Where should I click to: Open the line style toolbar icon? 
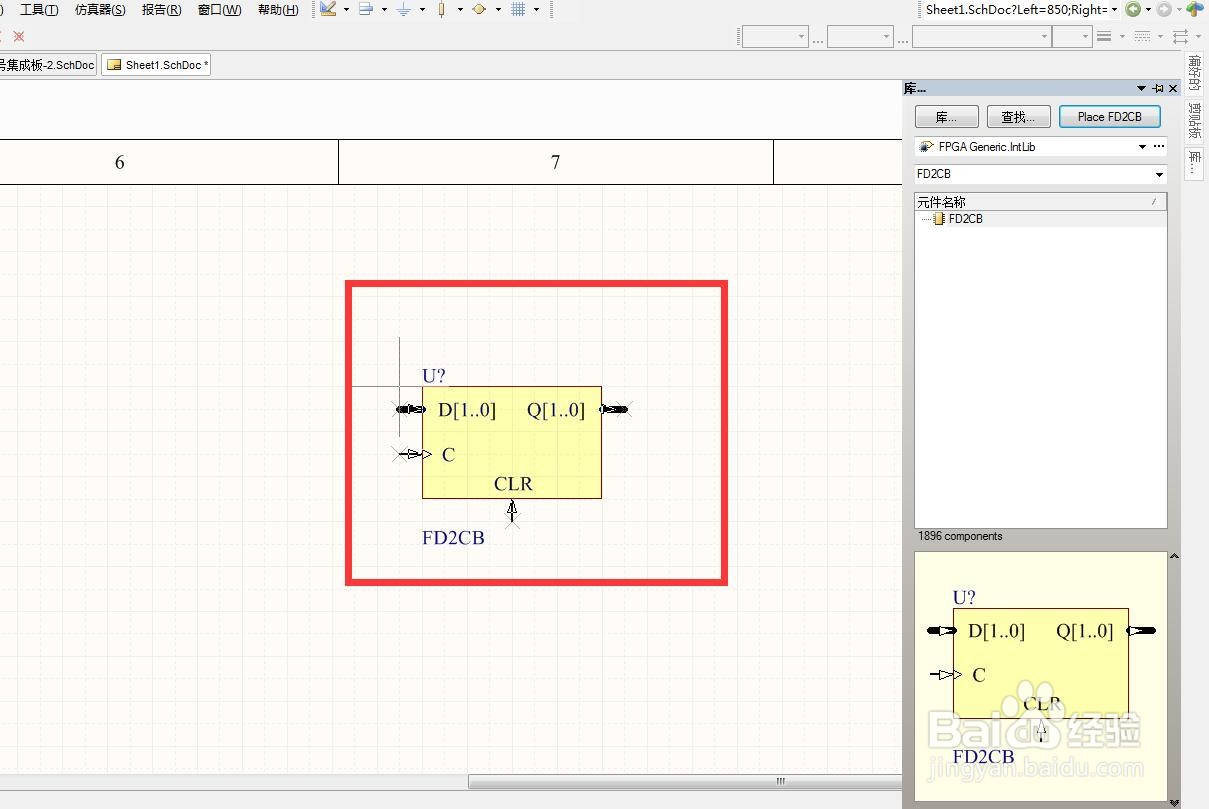pos(1105,36)
